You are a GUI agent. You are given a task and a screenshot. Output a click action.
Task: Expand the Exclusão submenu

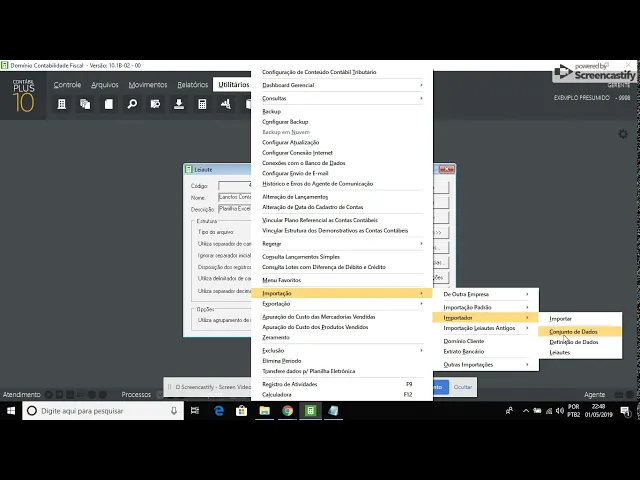tap(342, 350)
